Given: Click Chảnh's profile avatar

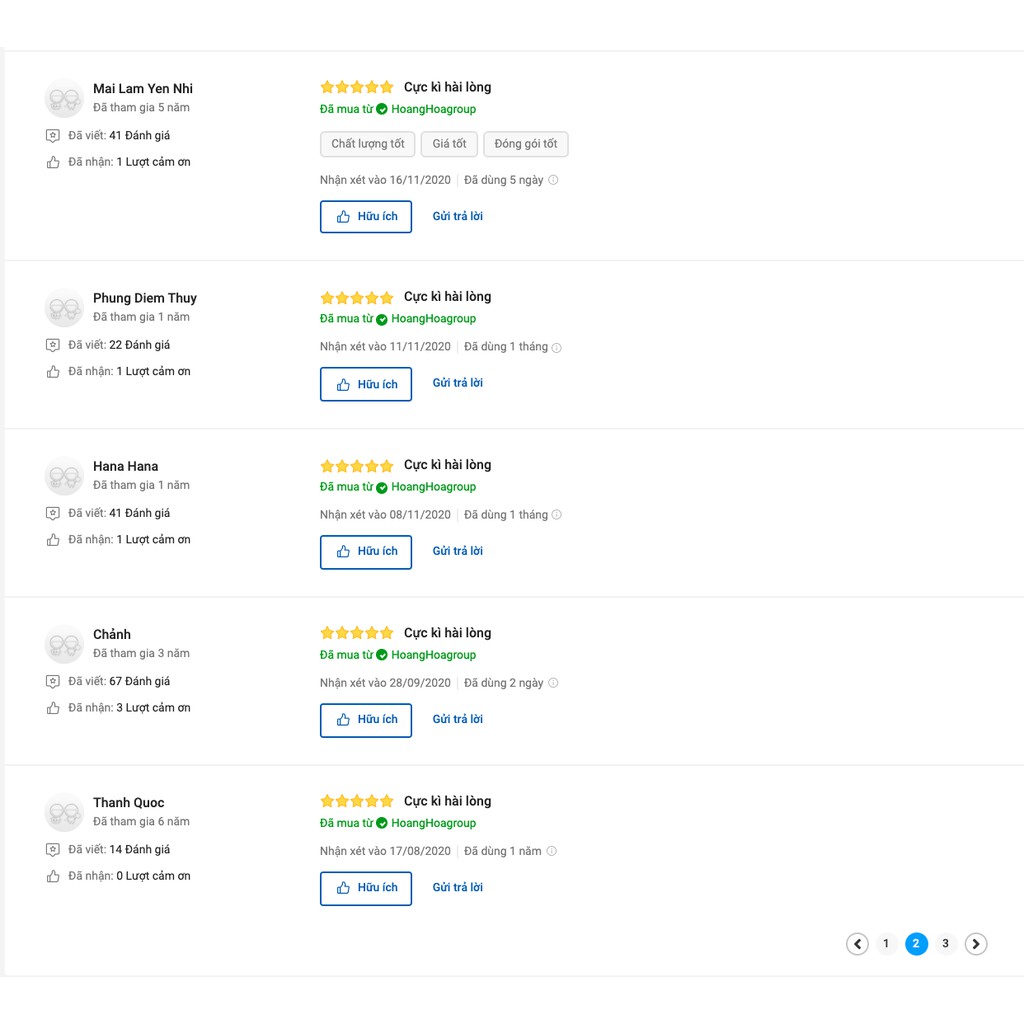Looking at the screenshot, I should tap(64, 644).
